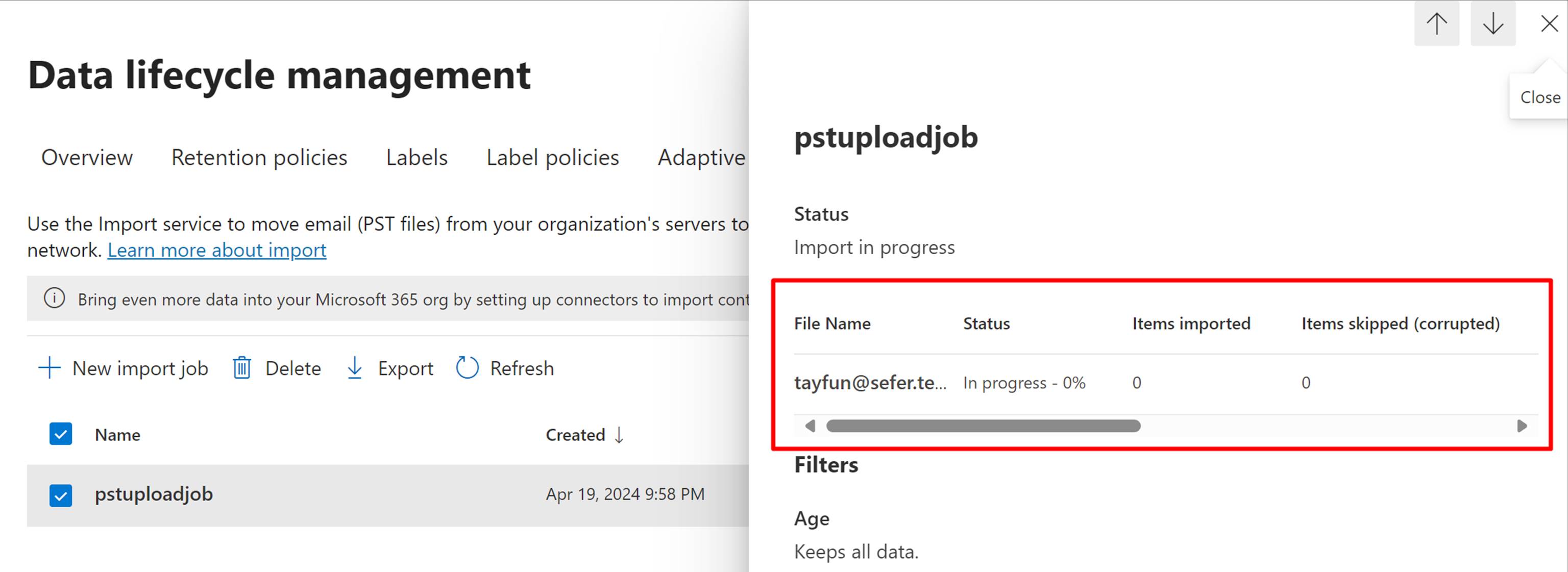
Task: Open the Overview tab
Action: [86, 158]
